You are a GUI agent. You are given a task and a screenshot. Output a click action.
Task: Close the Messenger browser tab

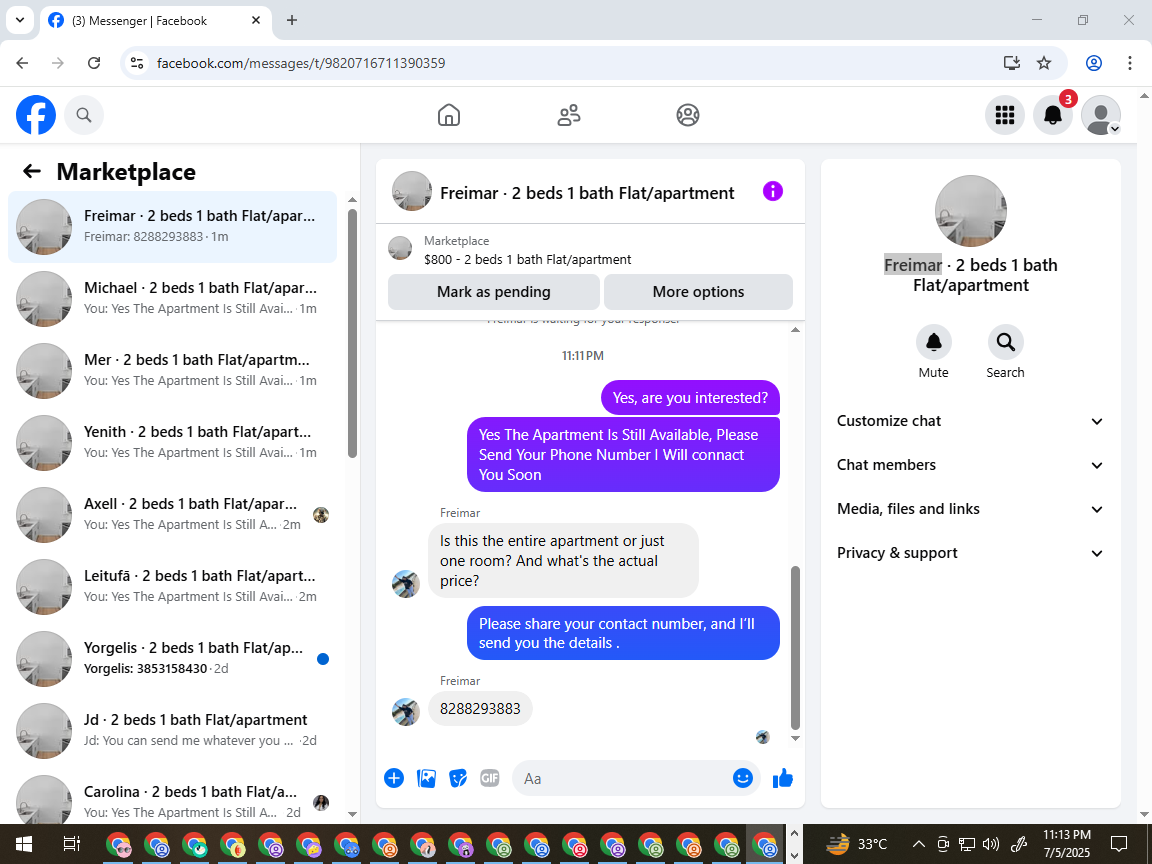[256, 21]
